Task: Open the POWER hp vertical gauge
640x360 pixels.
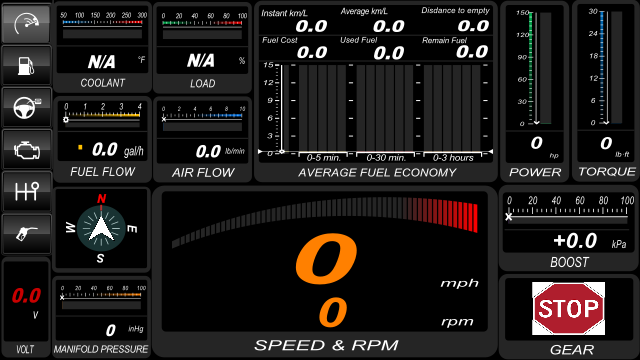Action: 535,91
